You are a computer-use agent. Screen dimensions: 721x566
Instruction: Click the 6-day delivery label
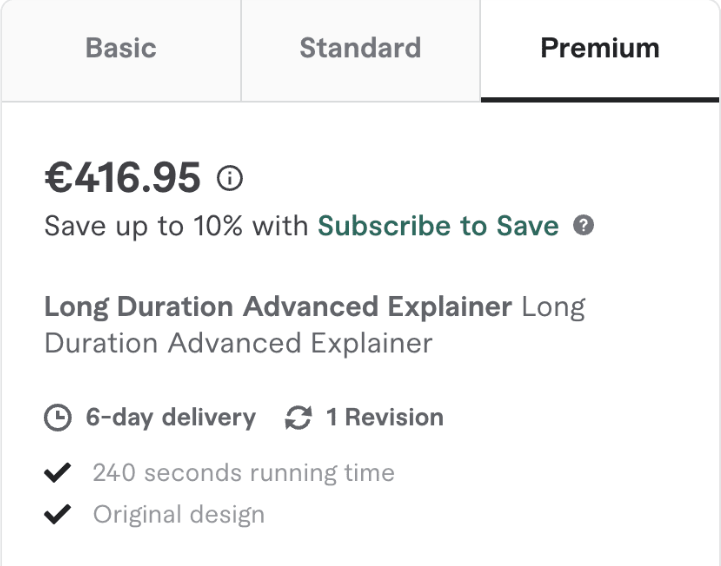tap(170, 417)
